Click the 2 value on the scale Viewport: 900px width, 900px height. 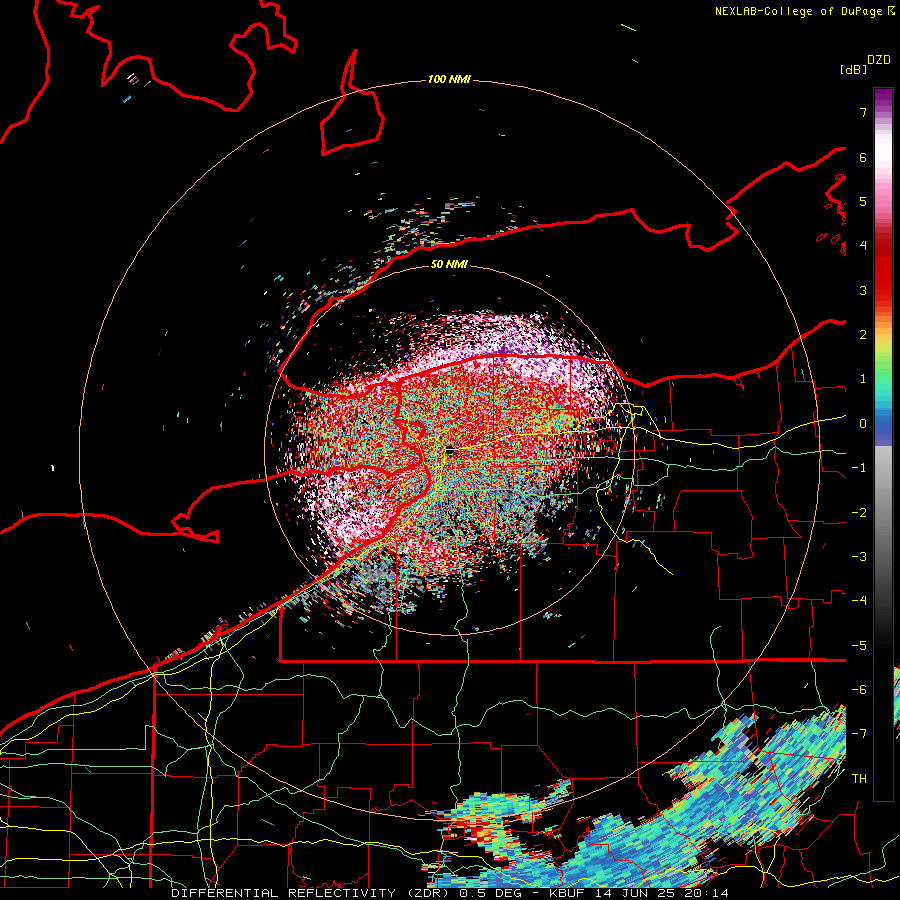coord(863,335)
